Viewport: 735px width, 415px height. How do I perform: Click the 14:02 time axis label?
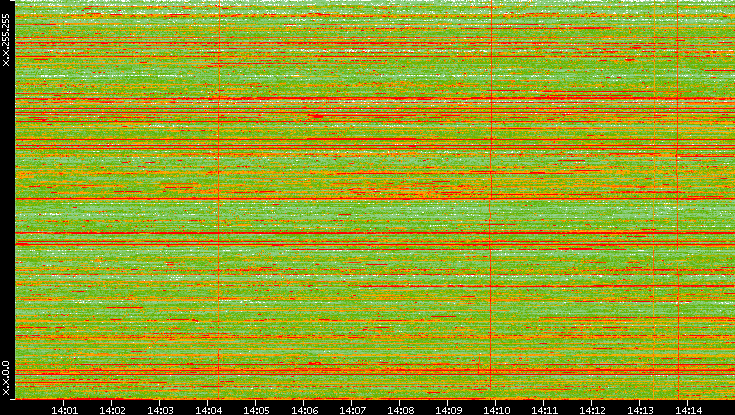[x=112, y=410]
